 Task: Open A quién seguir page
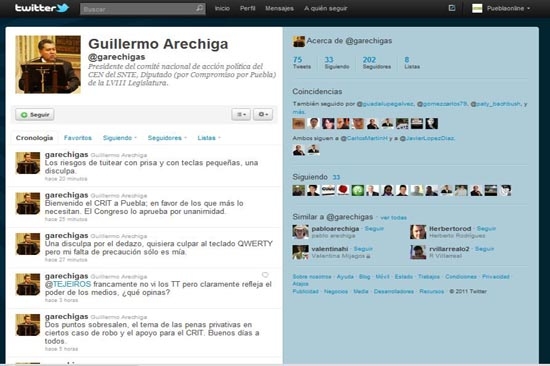(326, 8)
